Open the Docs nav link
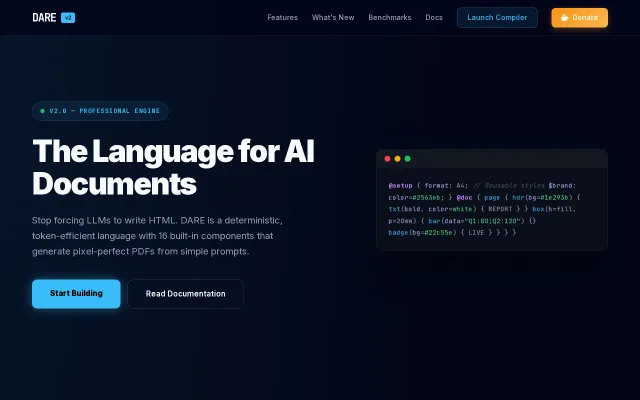This screenshot has width=640, height=400. pos(434,18)
